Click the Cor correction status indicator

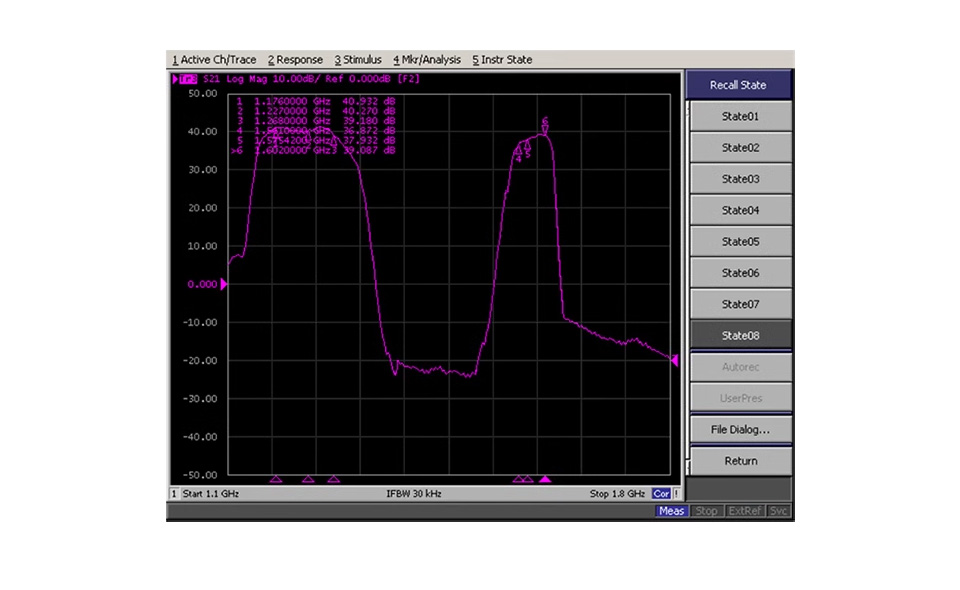click(x=661, y=494)
